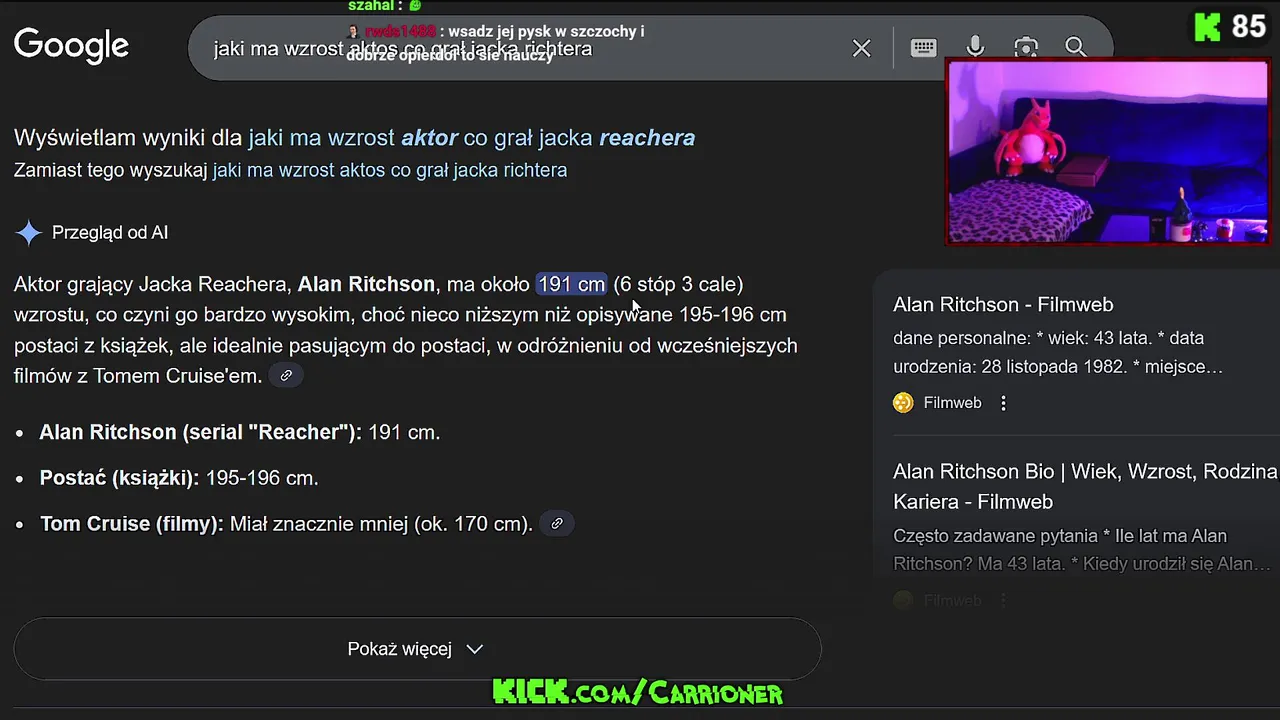
Task: Click the Filmweb favicon under first result
Action: tap(903, 403)
